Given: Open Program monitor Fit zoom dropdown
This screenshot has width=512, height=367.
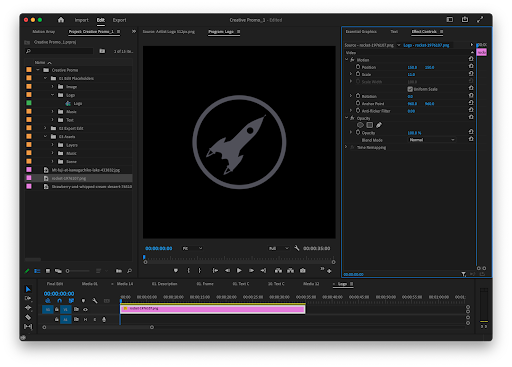Looking at the screenshot, I should [x=192, y=248].
